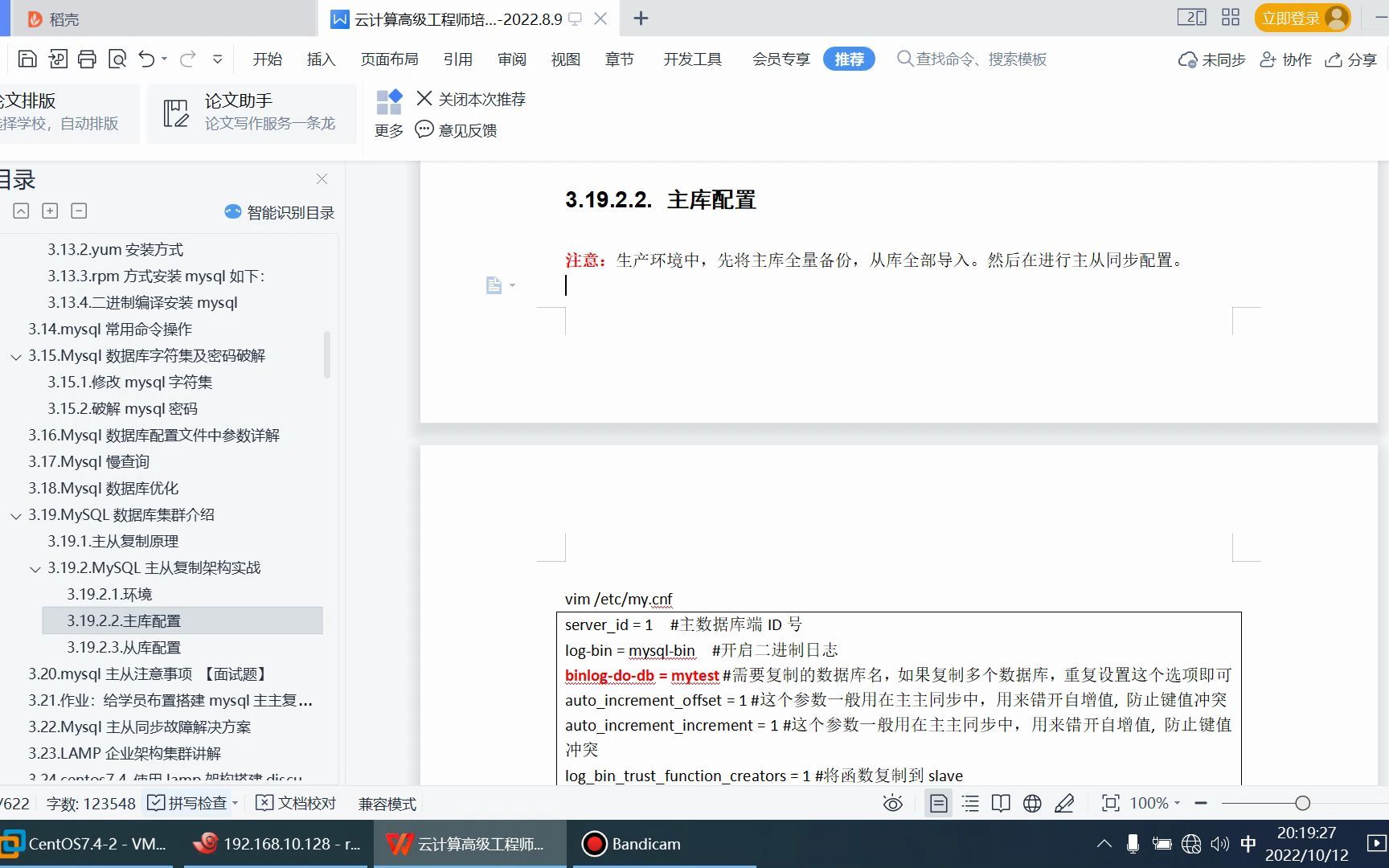The width and height of the screenshot is (1389, 868).
Task: Click the 立即登录 login button
Action: click(x=1302, y=18)
